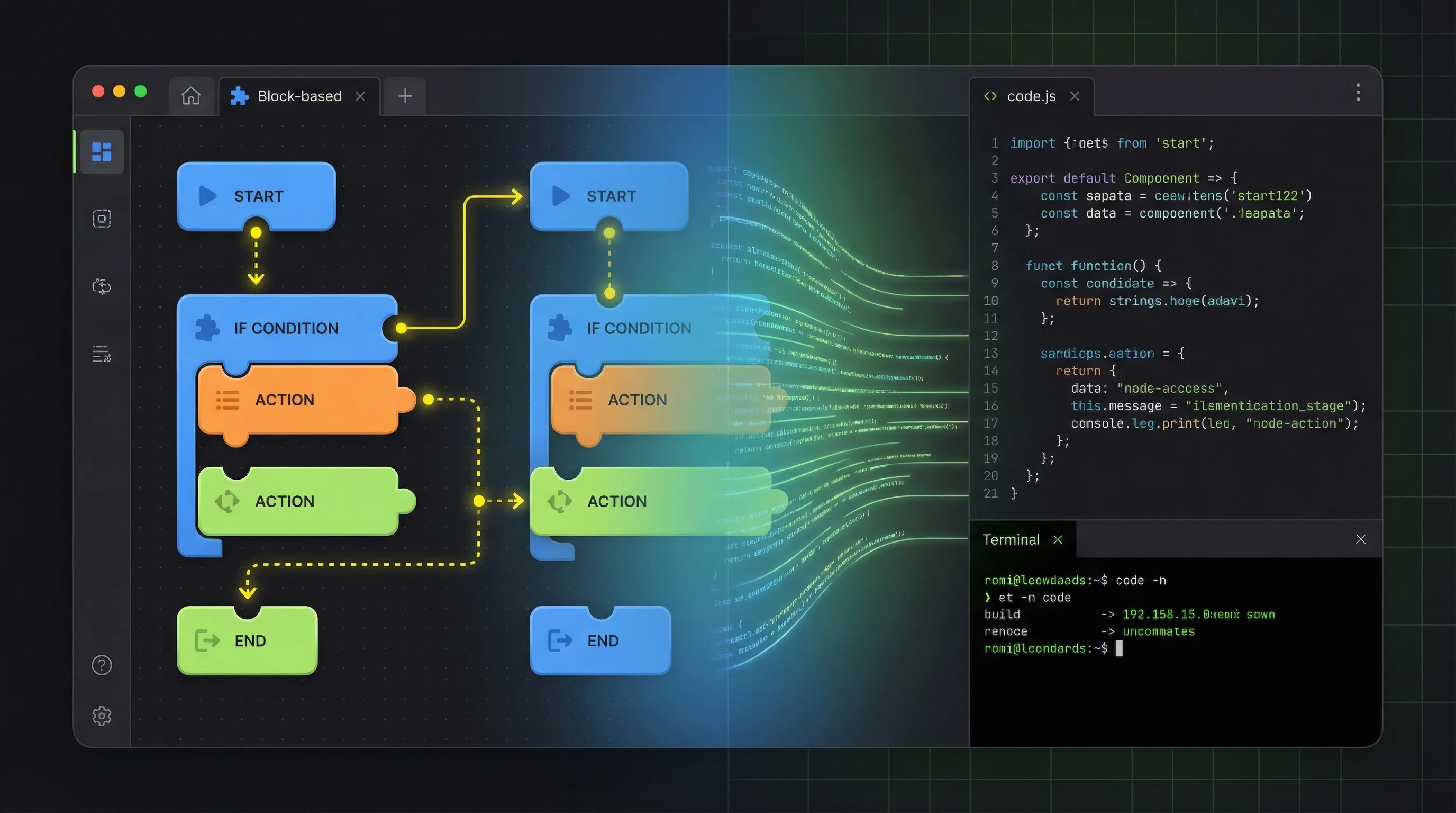Close the Terminal tab with green X
Screen dimensions: 1456x813
(1058, 539)
